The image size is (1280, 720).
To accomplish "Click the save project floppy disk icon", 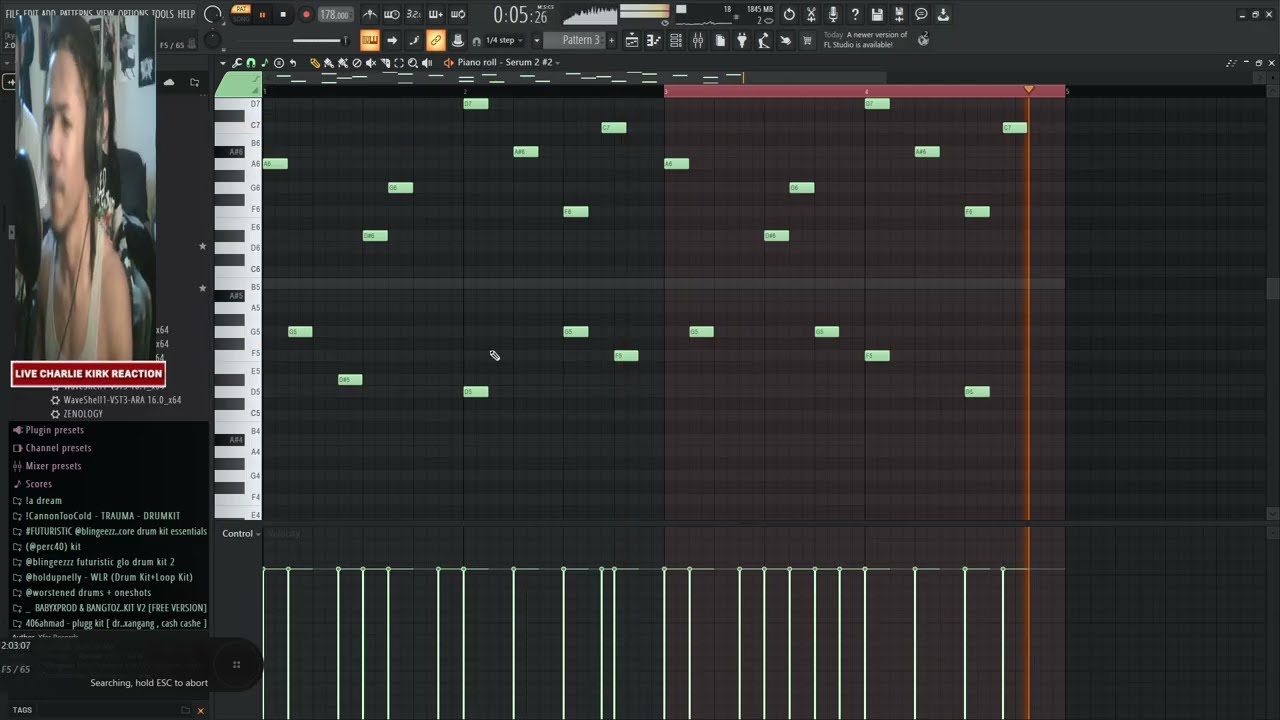I will coord(877,15).
